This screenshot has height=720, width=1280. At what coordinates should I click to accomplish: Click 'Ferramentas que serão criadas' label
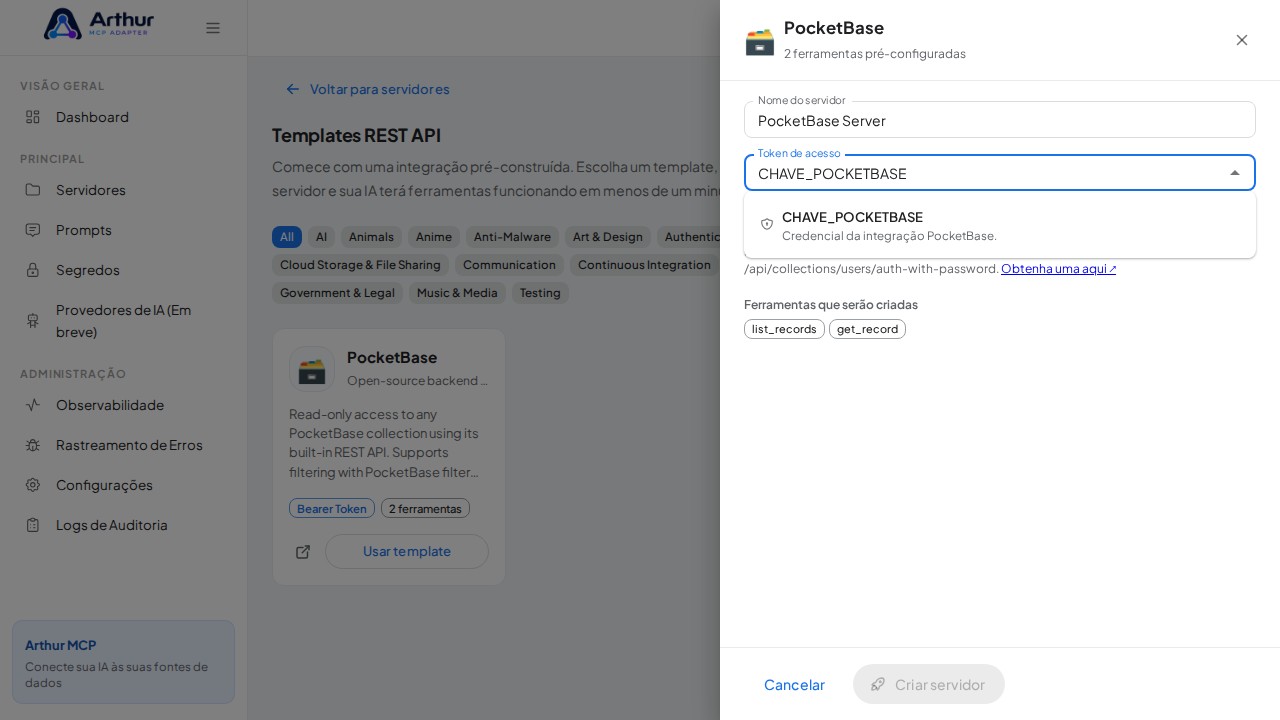[x=831, y=304]
